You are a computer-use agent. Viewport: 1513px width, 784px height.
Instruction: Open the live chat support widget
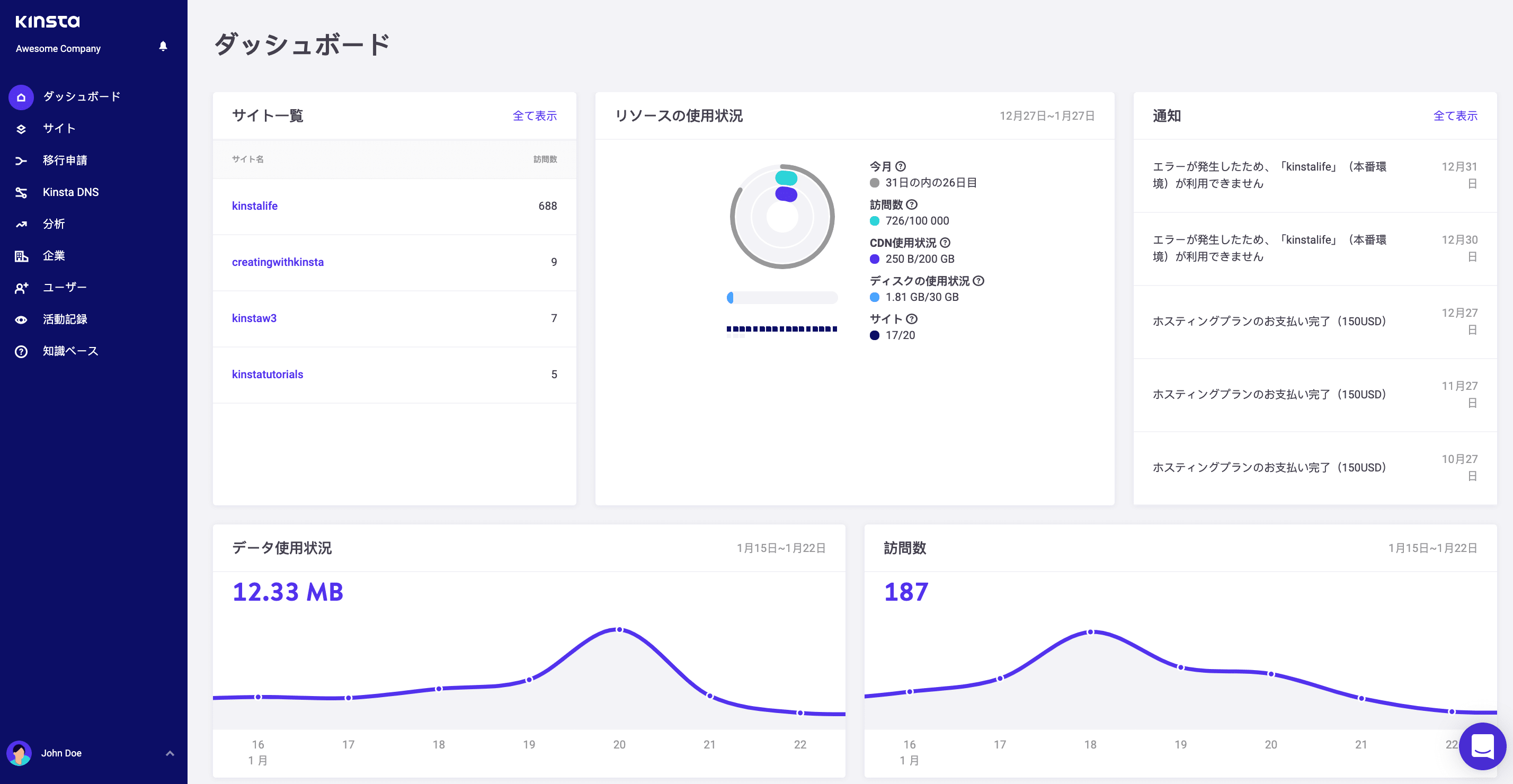[1482, 747]
